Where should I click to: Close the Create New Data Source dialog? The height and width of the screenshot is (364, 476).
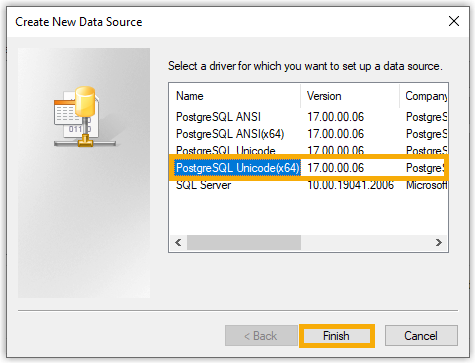coord(454,21)
